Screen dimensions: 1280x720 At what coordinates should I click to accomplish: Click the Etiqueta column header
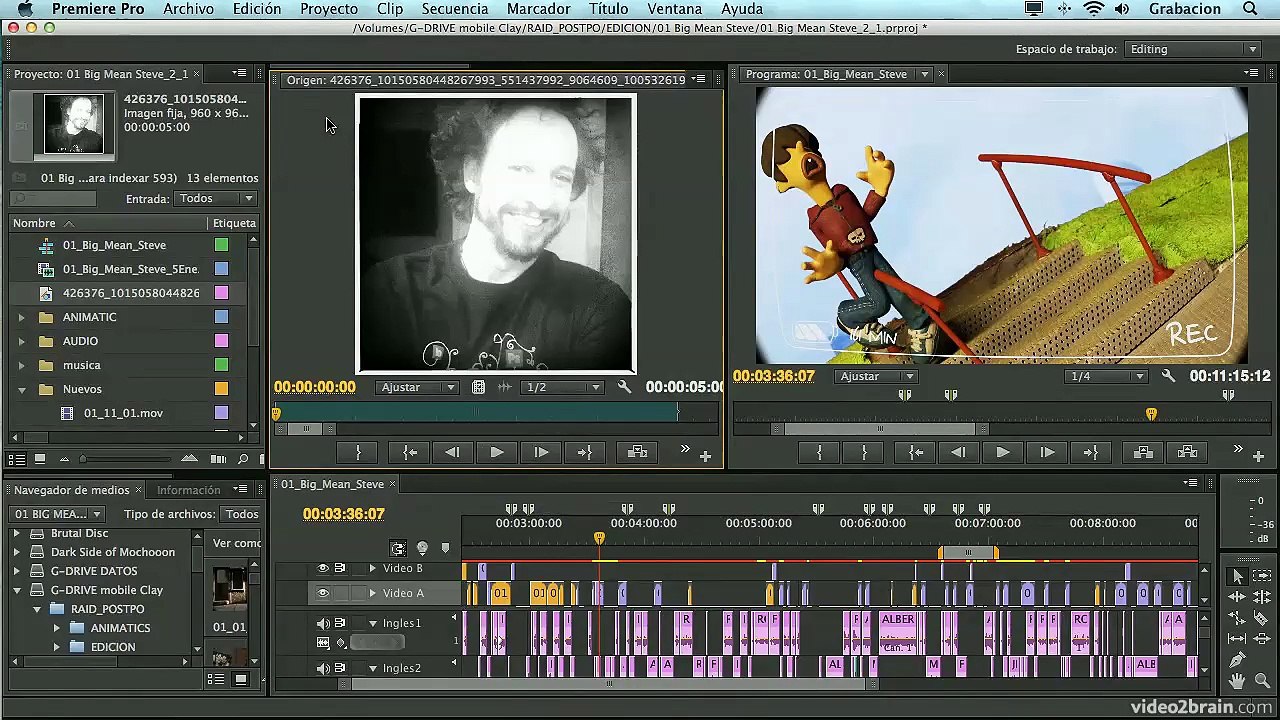[x=234, y=223]
